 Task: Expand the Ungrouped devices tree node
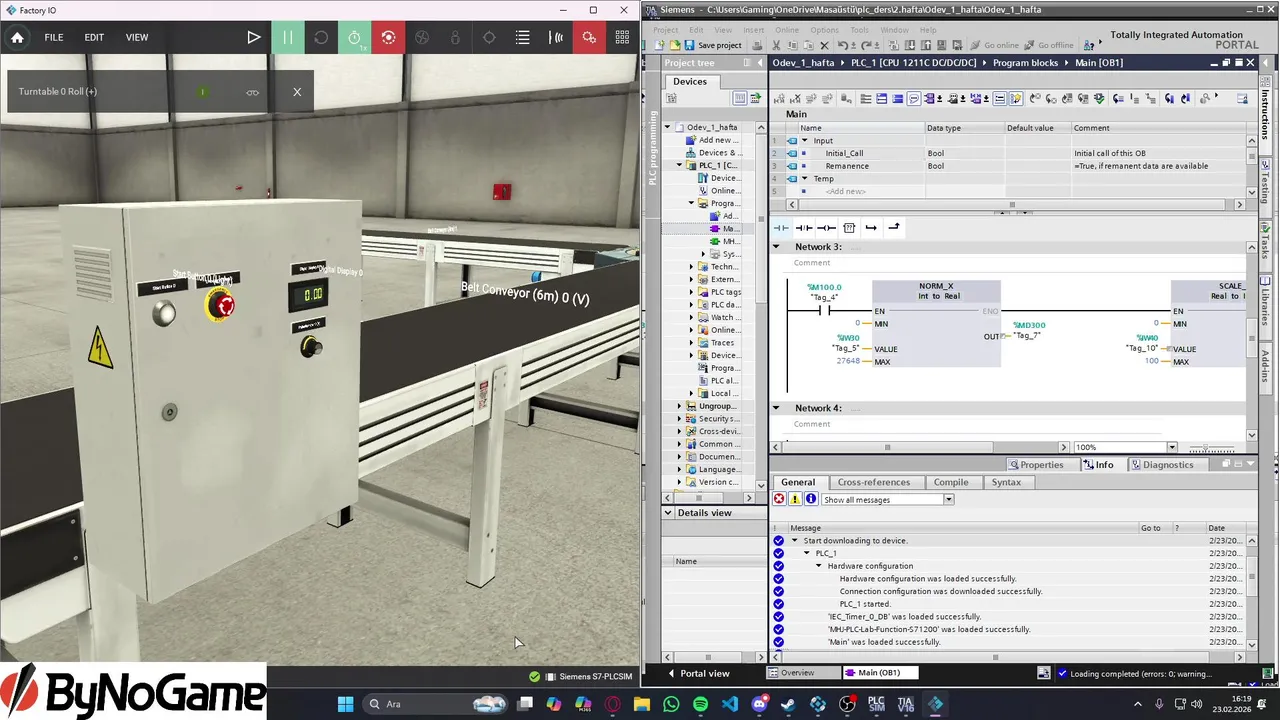[x=680, y=406]
